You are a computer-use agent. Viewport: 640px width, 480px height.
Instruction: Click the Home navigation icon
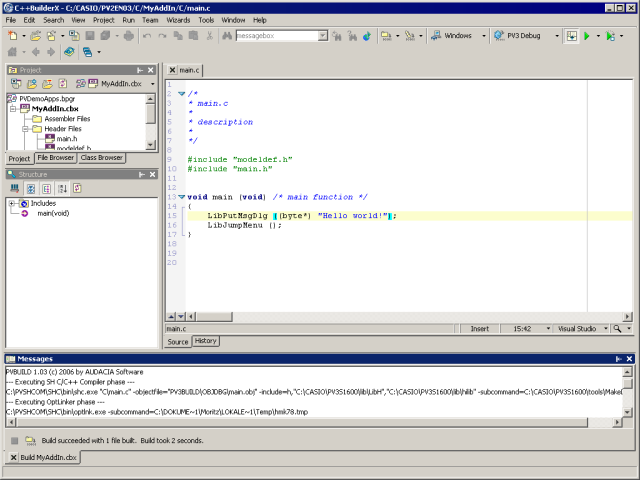[13, 52]
